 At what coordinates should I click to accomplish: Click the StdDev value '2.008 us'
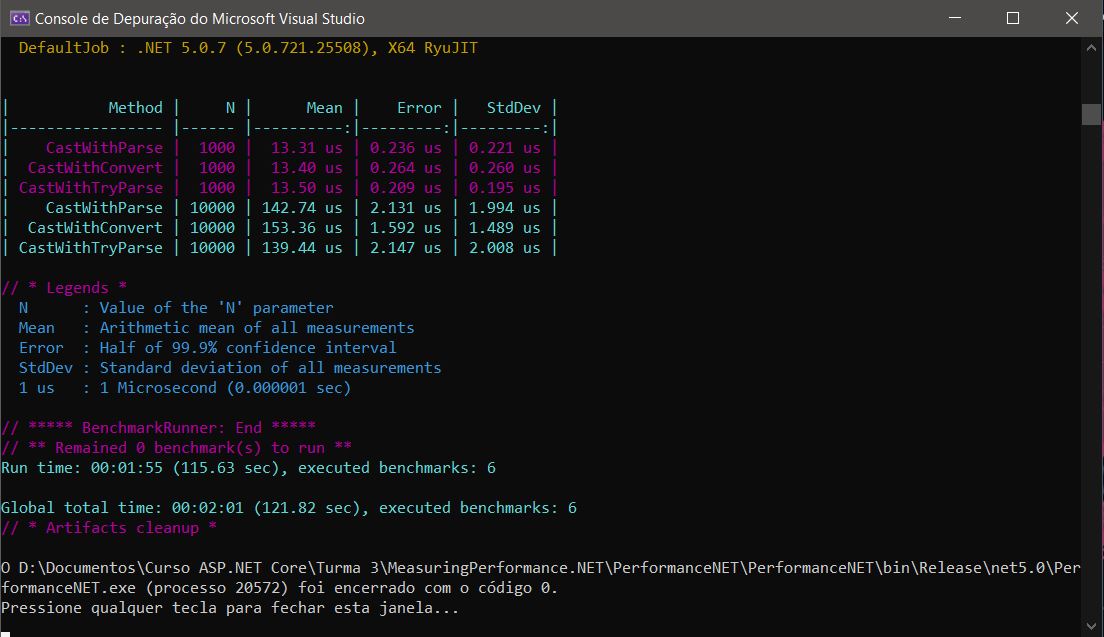point(505,248)
